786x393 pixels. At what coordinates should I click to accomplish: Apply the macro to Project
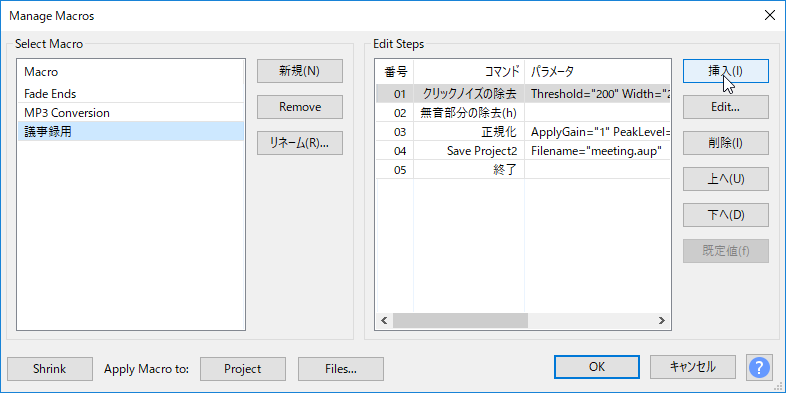pyautogui.click(x=243, y=369)
